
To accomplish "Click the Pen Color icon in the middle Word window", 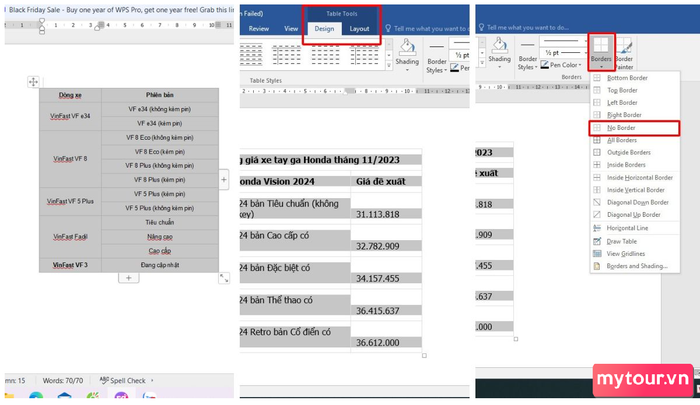I will [454, 68].
